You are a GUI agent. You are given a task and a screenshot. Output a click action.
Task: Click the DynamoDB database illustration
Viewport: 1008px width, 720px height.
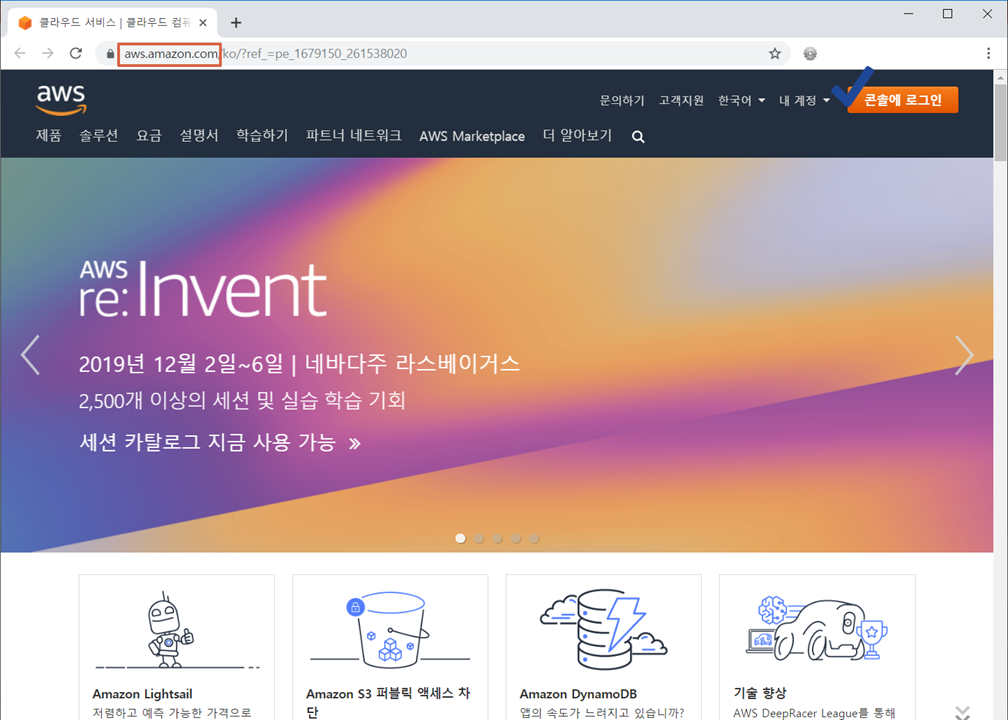tap(603, 630)
